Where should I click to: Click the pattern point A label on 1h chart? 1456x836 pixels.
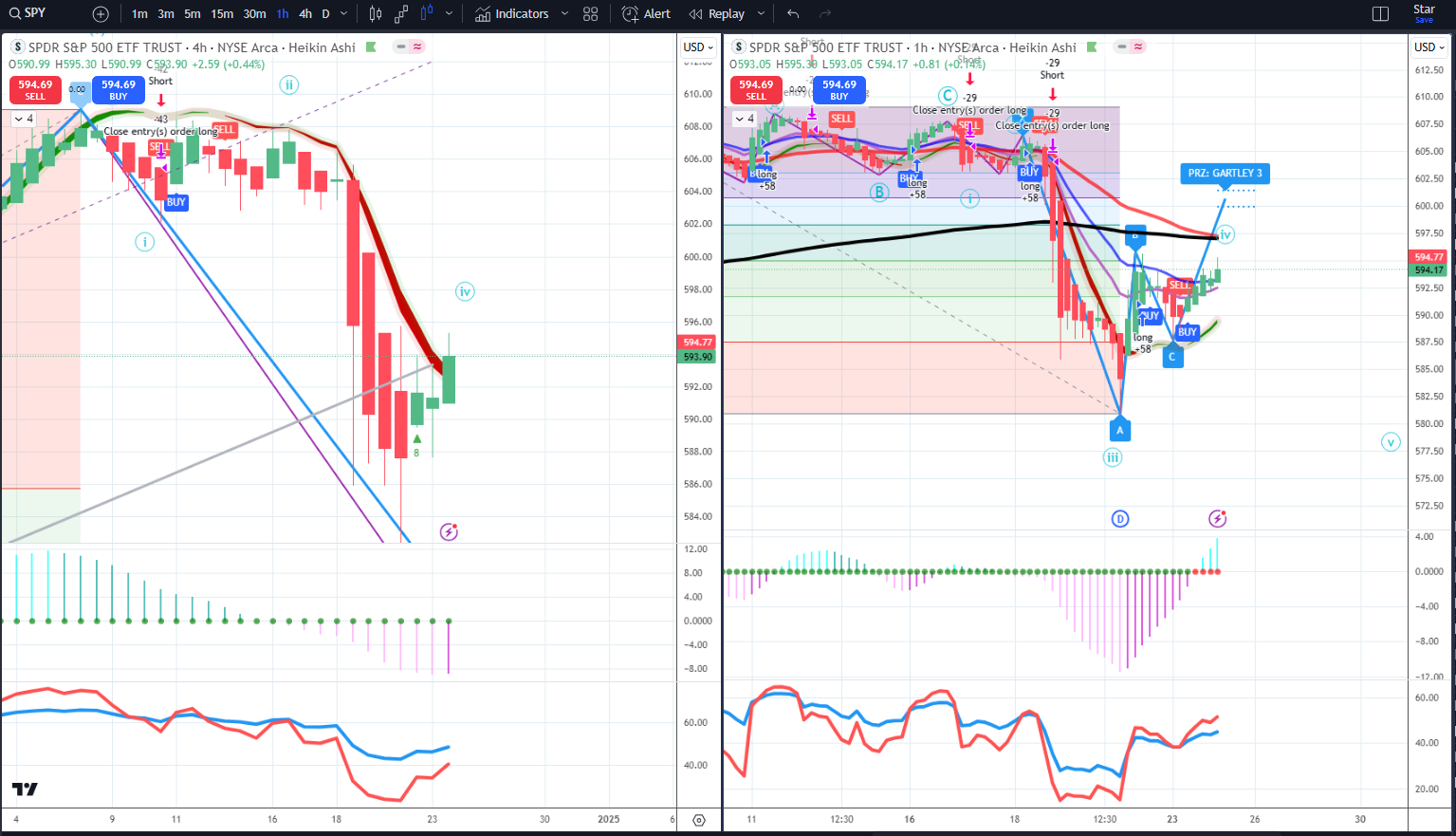point(1120,430)
